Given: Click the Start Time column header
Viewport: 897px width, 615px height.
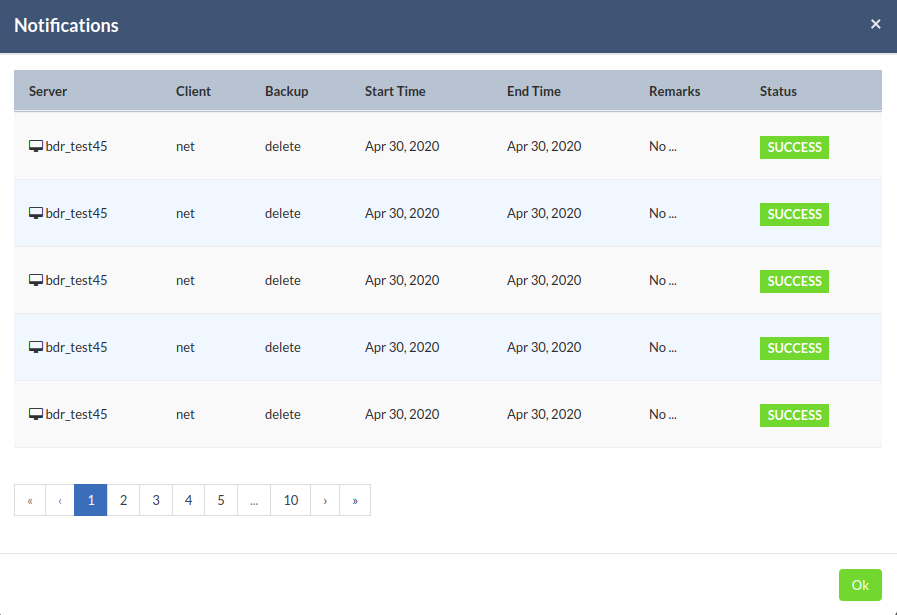Looking at the screenshot, I should [395, 91].
